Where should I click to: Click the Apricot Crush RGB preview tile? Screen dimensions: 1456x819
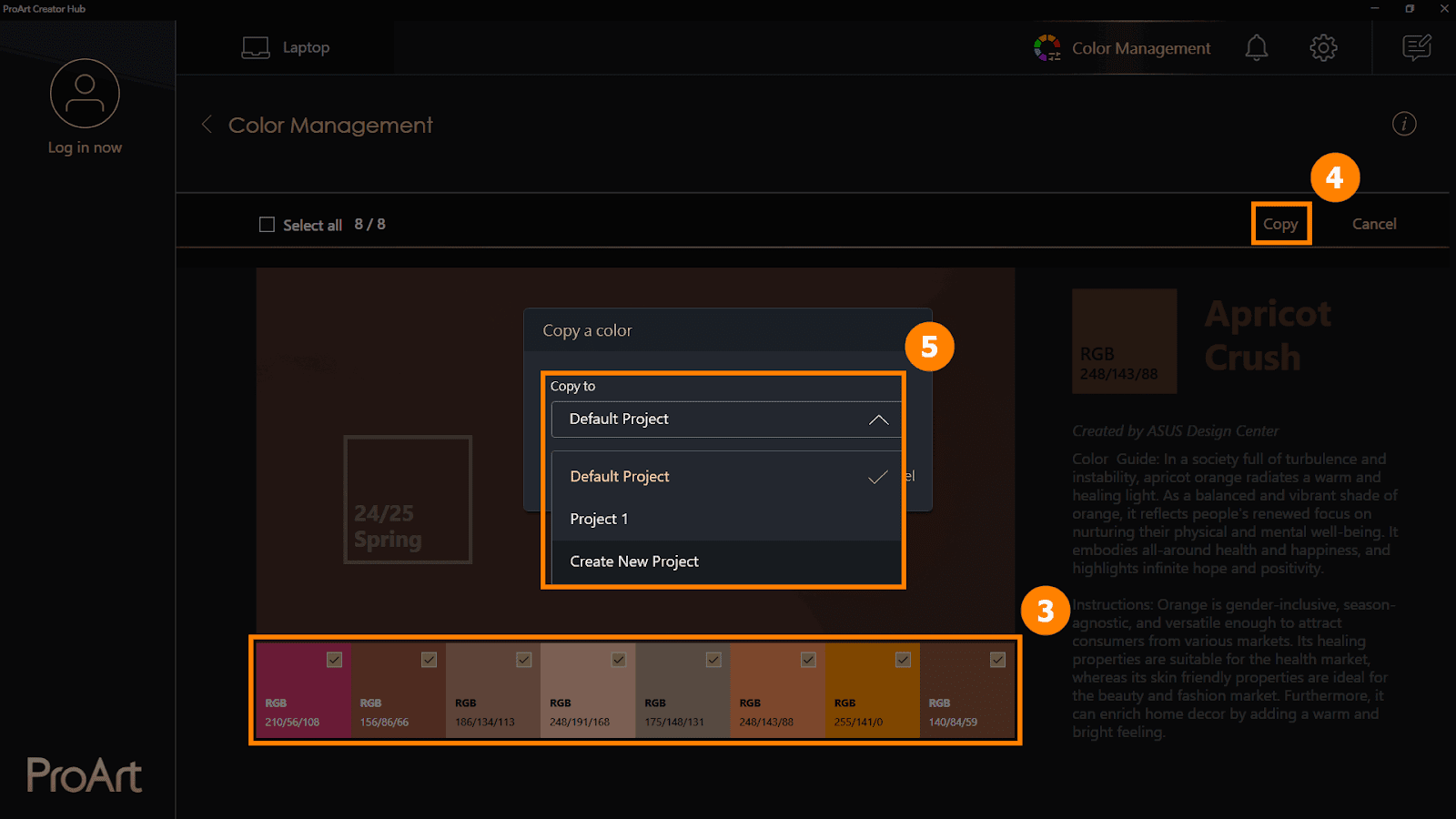point(1125,341)
